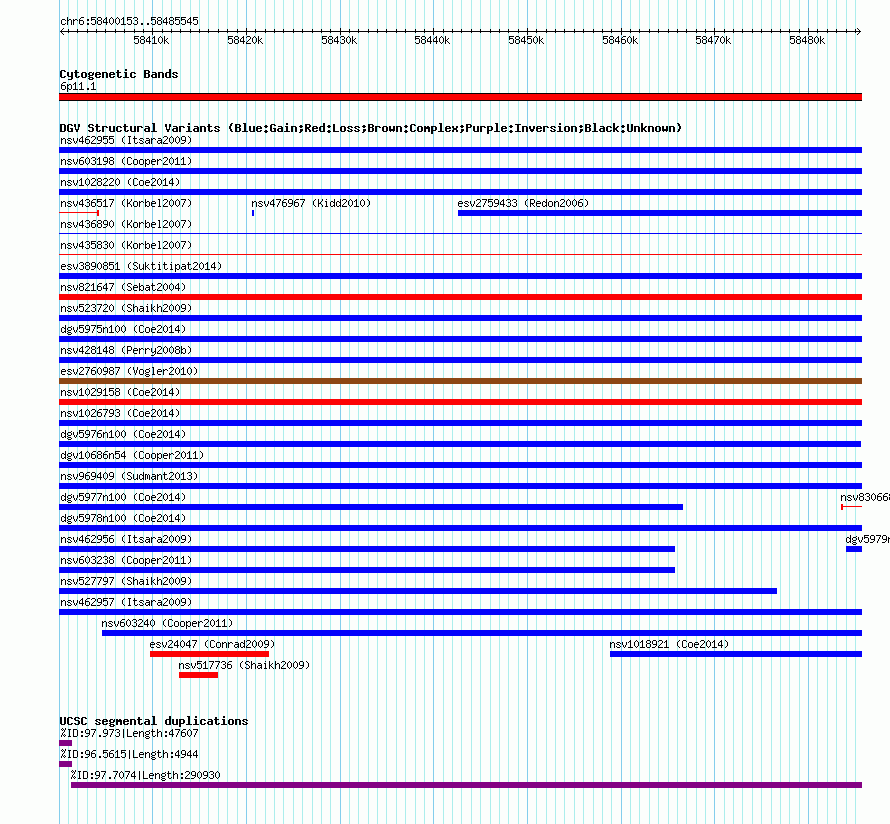
Task: Select esv3890851 (Suktitipat2014) variant label
Action: [x=141, y=266]
